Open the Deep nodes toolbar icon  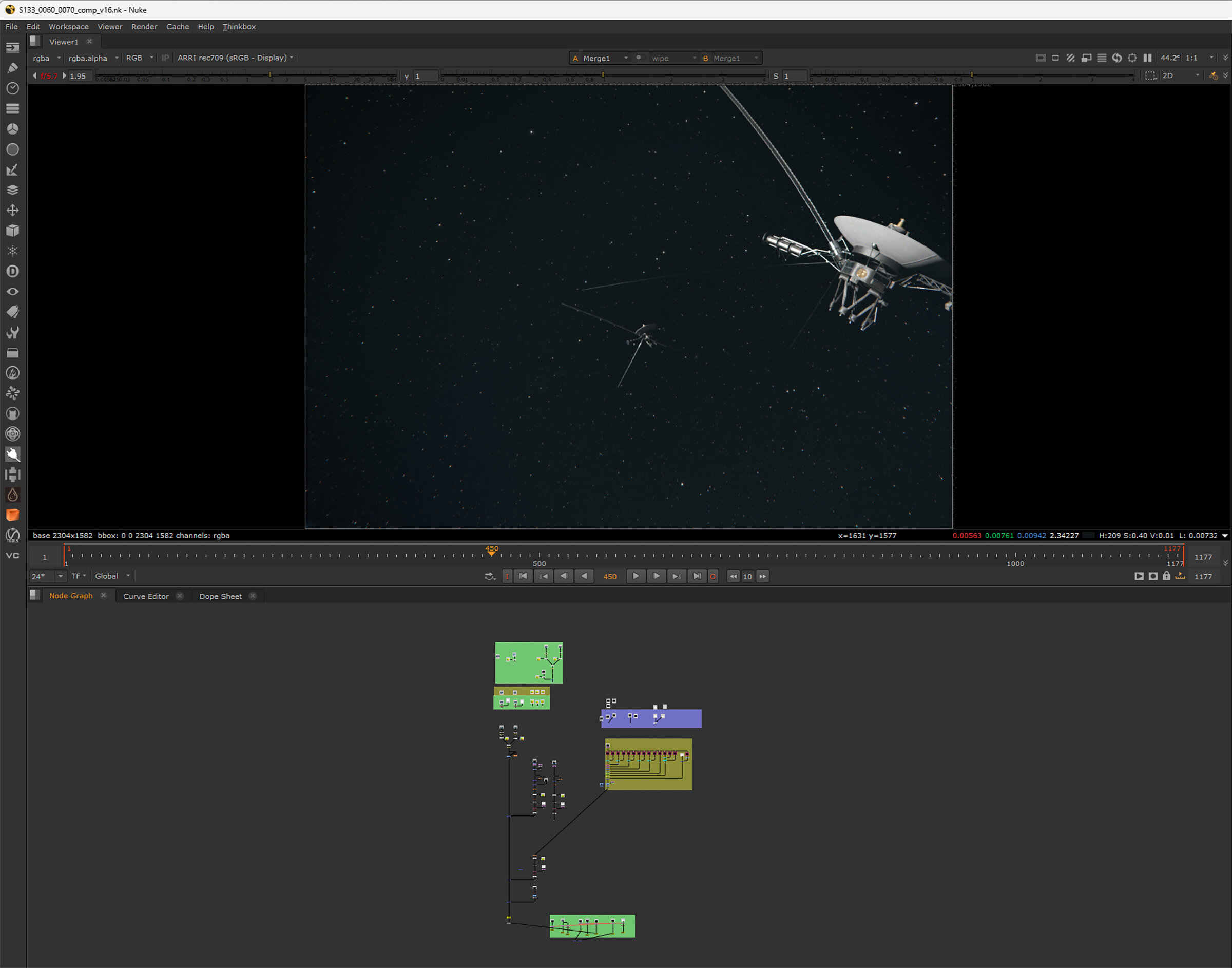[12, 271]
